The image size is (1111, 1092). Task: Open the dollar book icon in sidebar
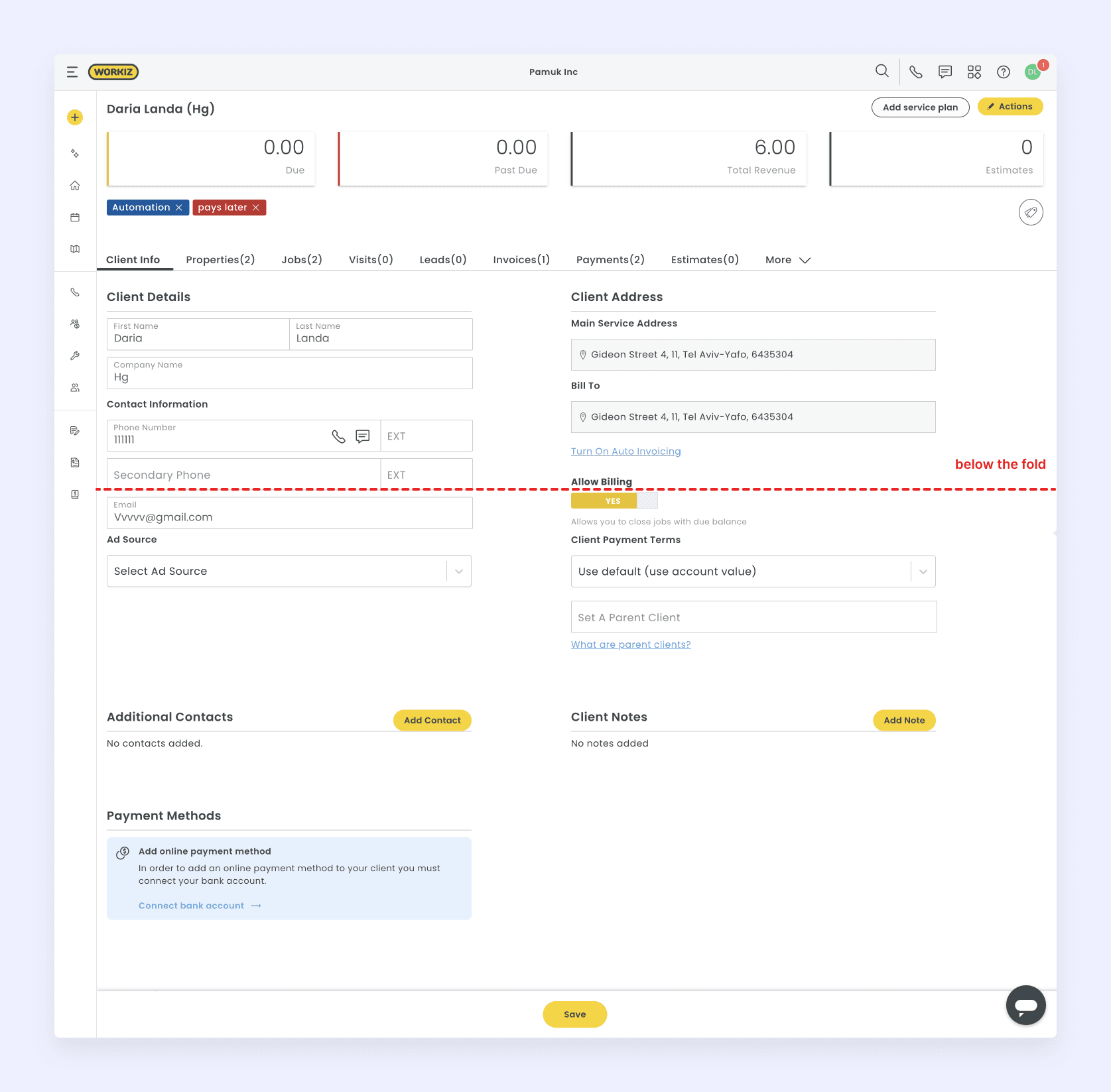pyautogui.click(x=75, y=495)
